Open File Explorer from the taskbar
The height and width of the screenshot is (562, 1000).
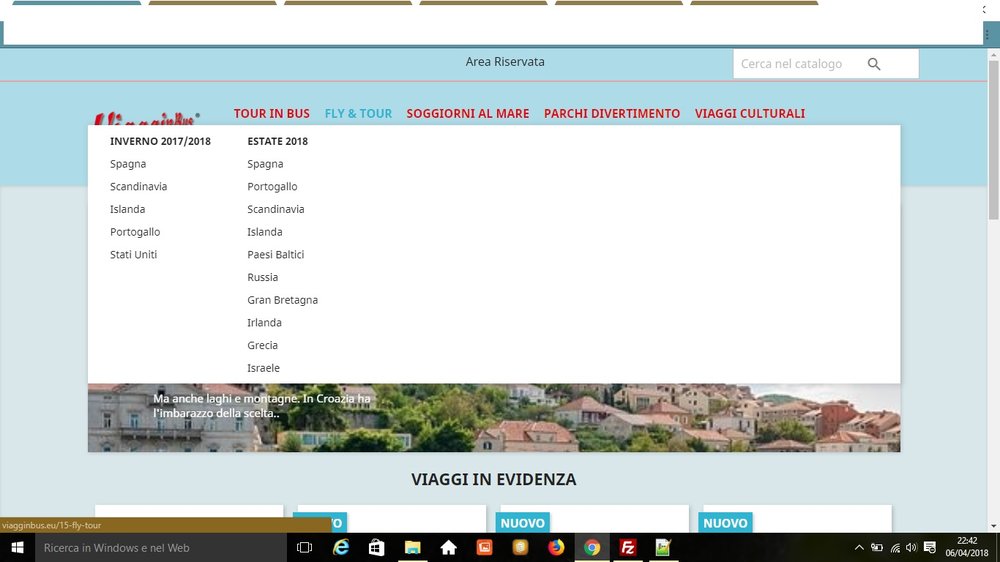tap(413, 547)
